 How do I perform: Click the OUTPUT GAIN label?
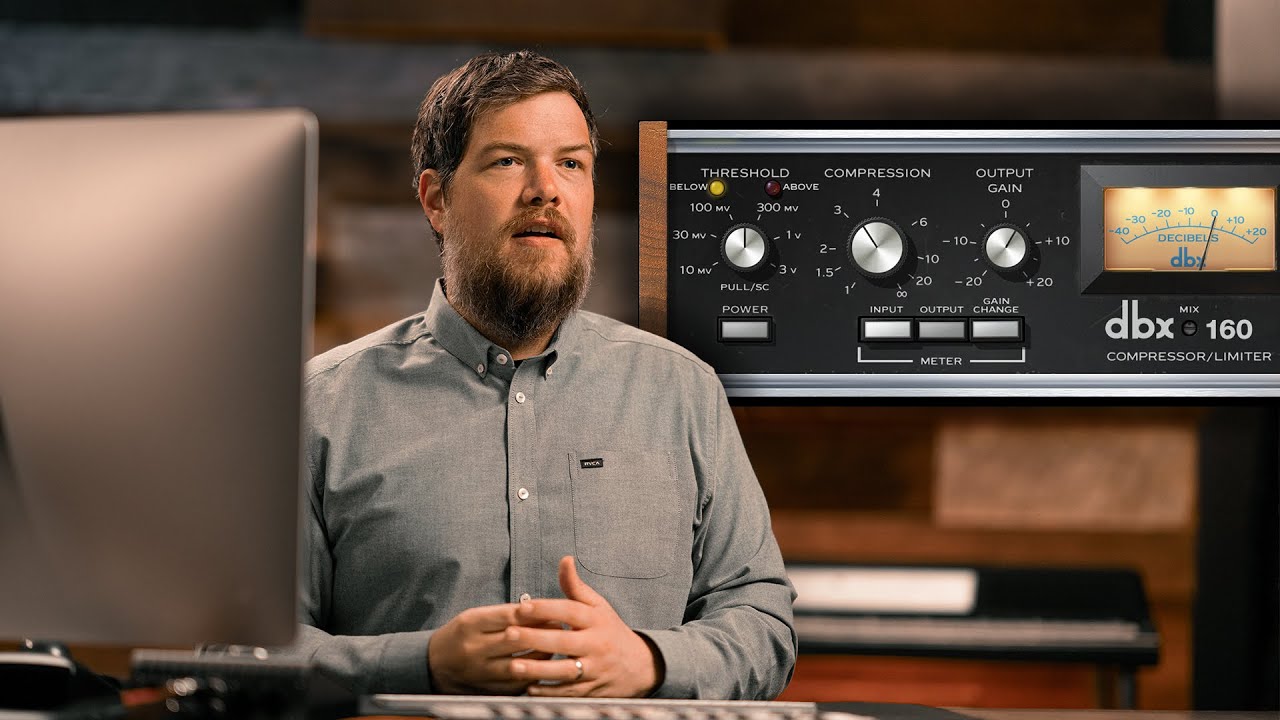[x=1005, y=180]
